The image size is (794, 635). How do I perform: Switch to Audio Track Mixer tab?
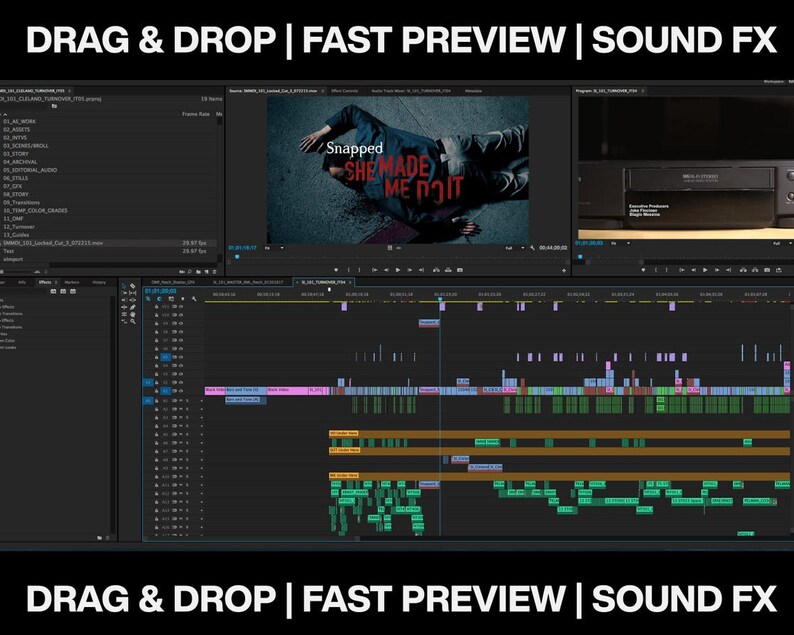[411, 91]
